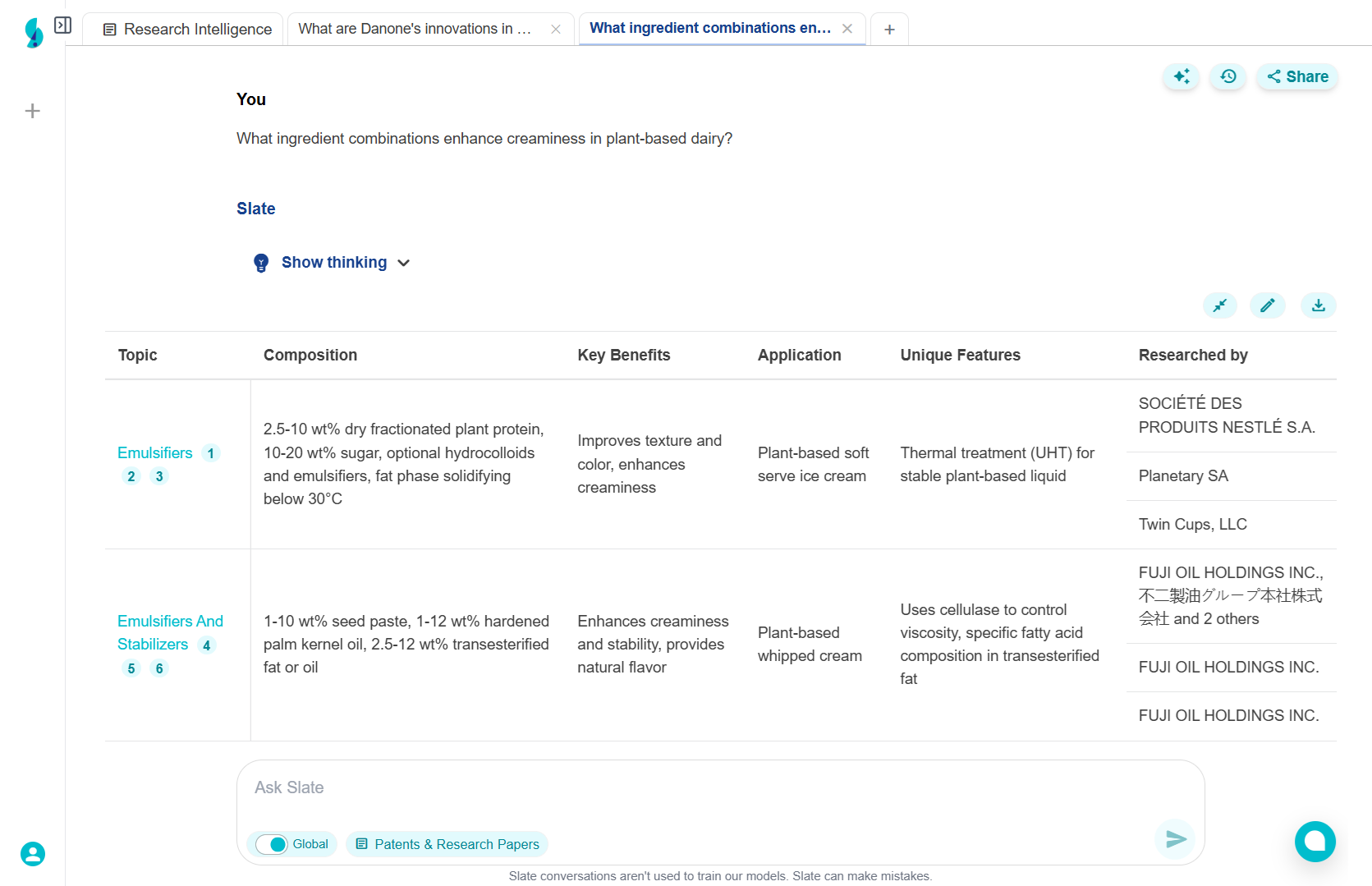Download the results table
Screen dimensions: 1372x886
[x=1318, y=305]
